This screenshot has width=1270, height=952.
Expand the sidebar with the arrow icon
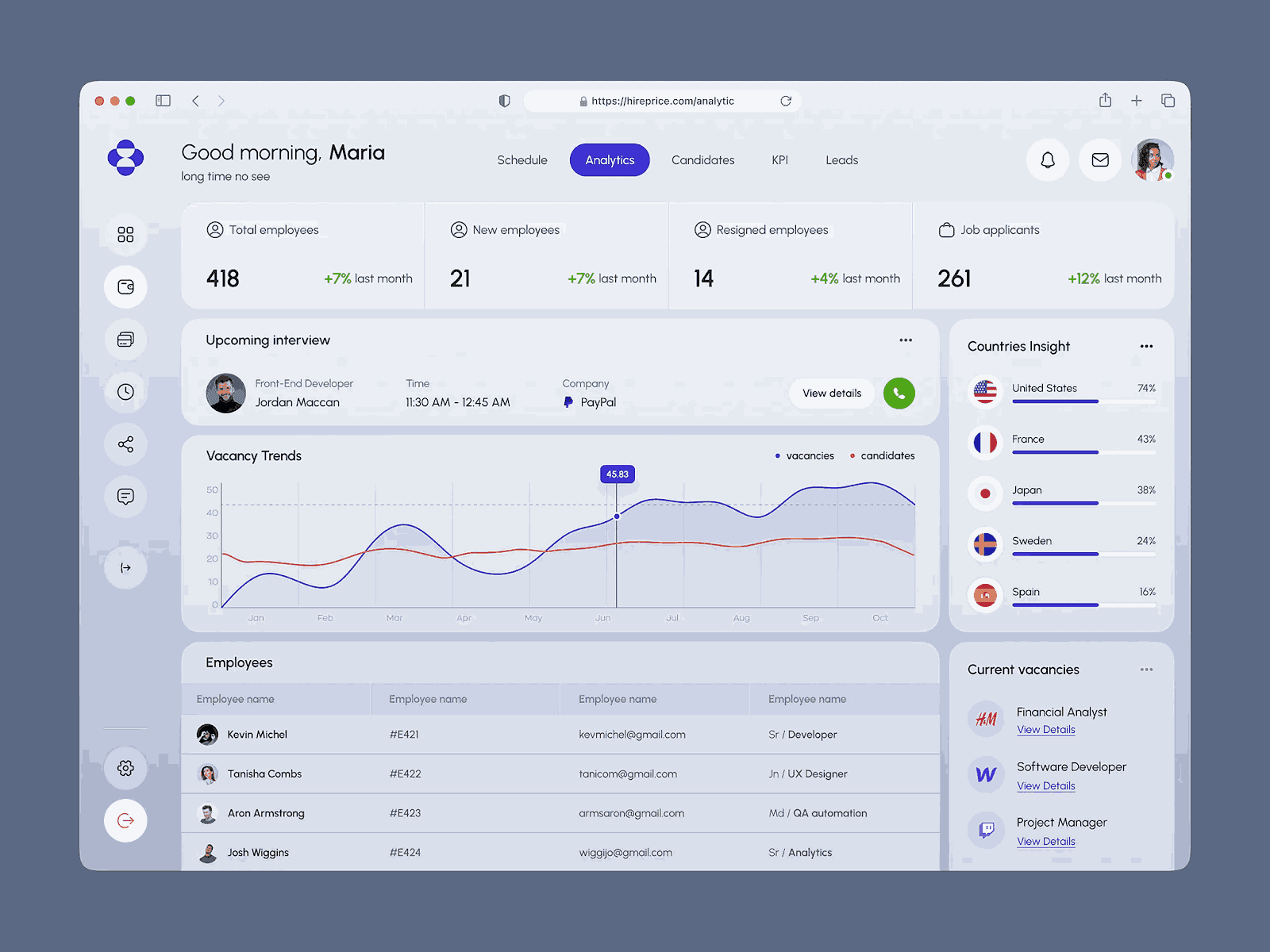pyautogui.click(x=125, y=568)
